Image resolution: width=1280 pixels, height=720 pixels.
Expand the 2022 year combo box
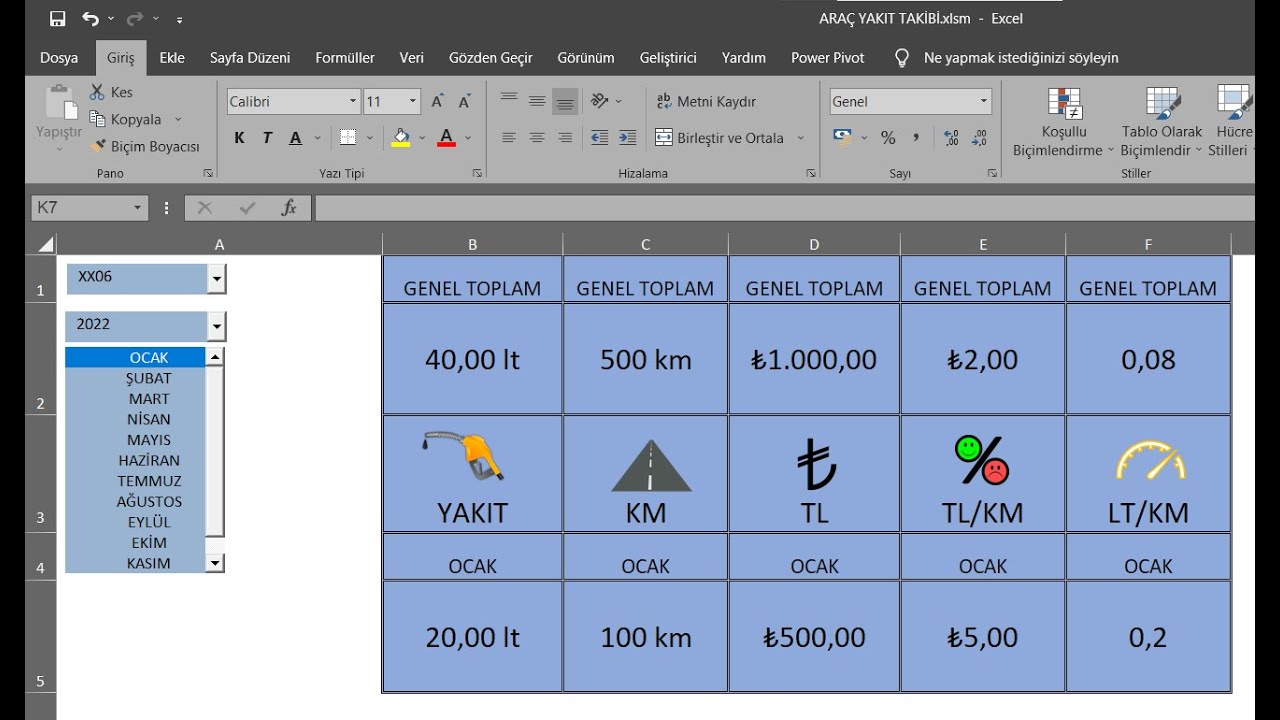(x=217, y=326)
